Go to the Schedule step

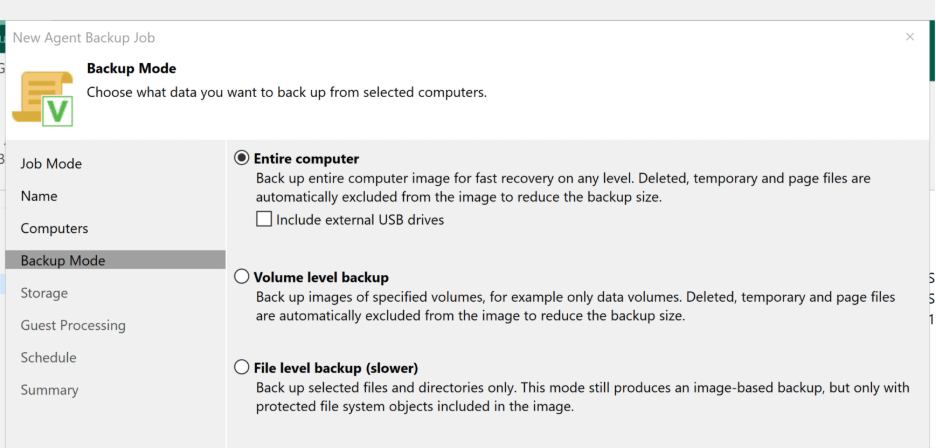pos(48,357)
